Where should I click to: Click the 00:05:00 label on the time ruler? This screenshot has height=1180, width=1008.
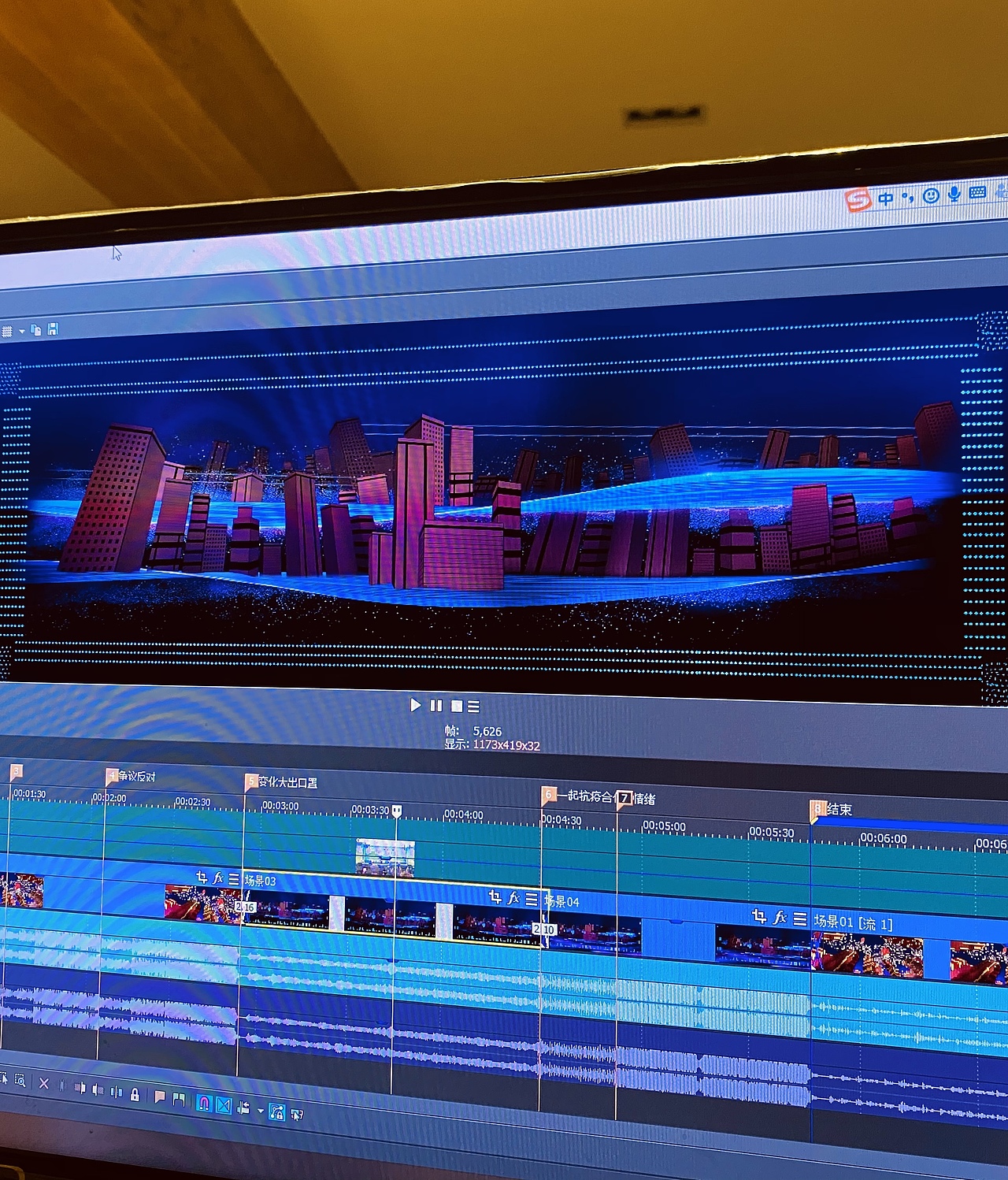(x=664, y=826)
